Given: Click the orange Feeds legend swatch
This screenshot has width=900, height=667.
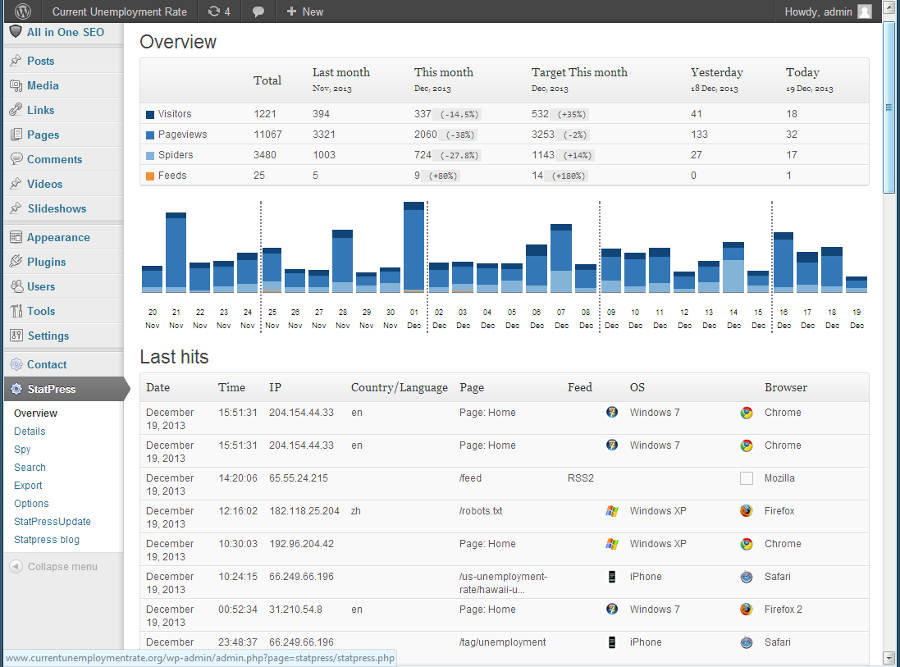Looking at the screenshot, I should click(x=150, y=176).
